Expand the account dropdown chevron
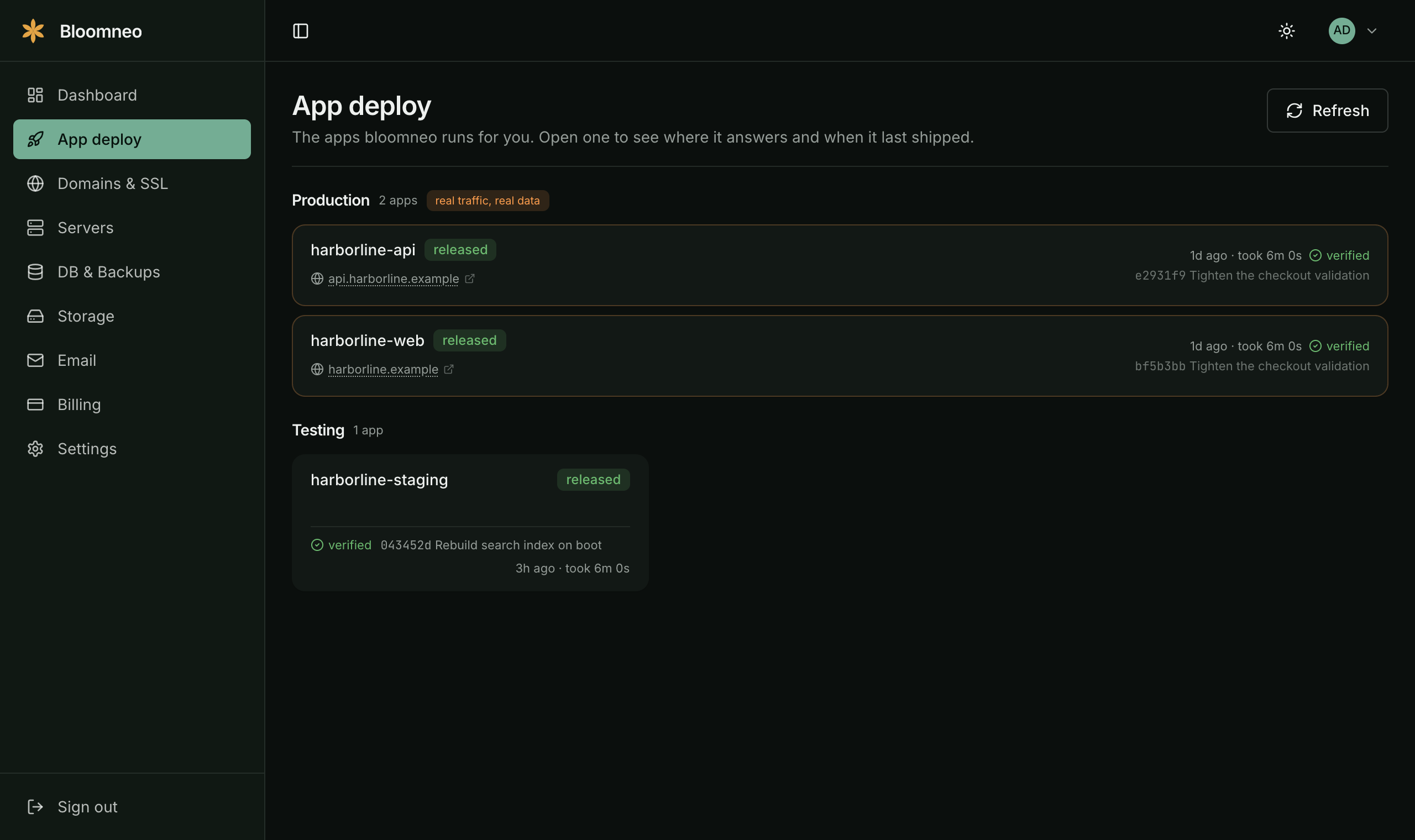 [x=1371, y=30]
